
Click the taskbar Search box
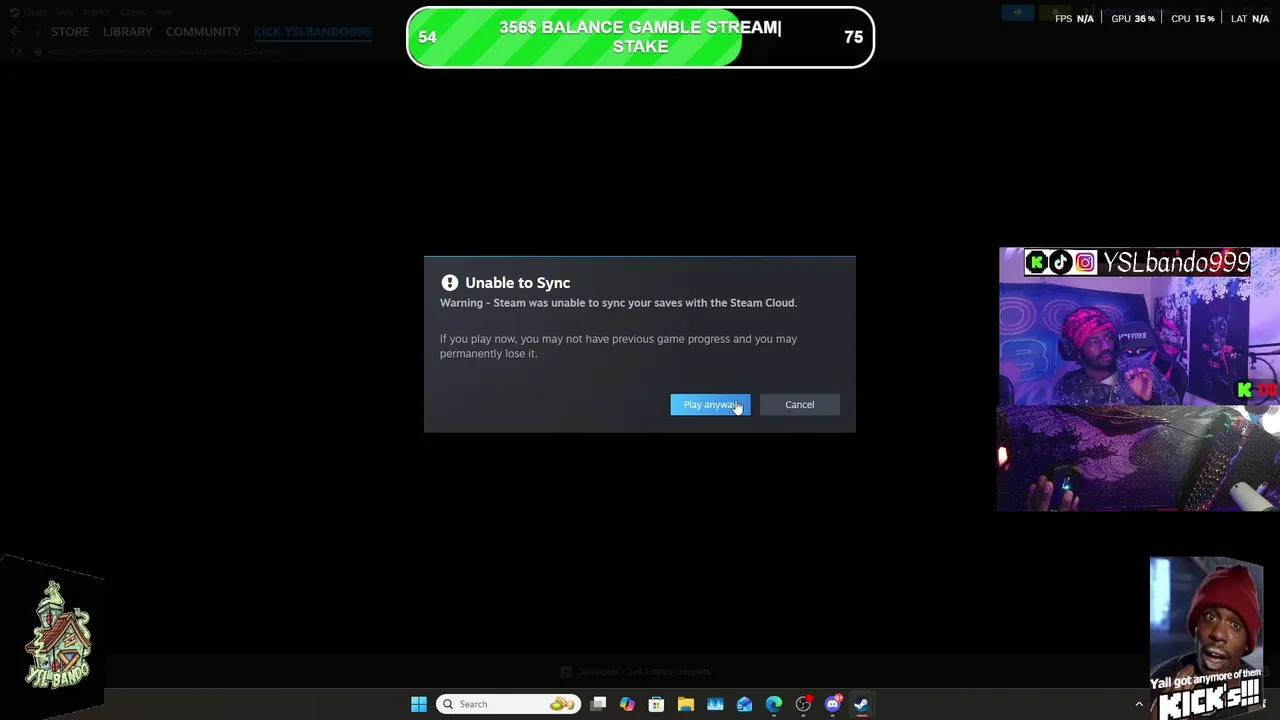508,704
